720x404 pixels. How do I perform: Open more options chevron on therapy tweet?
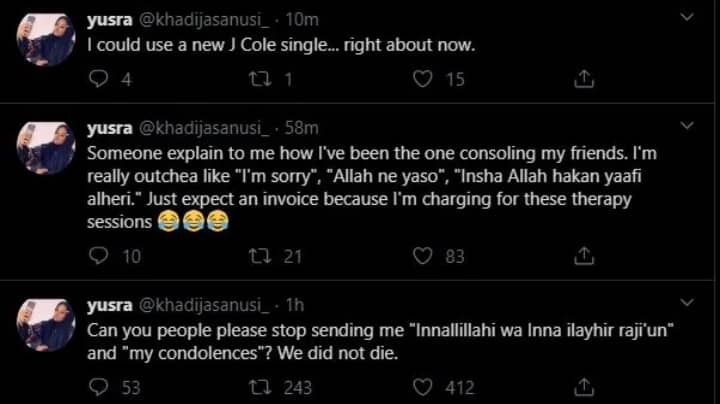686,127
